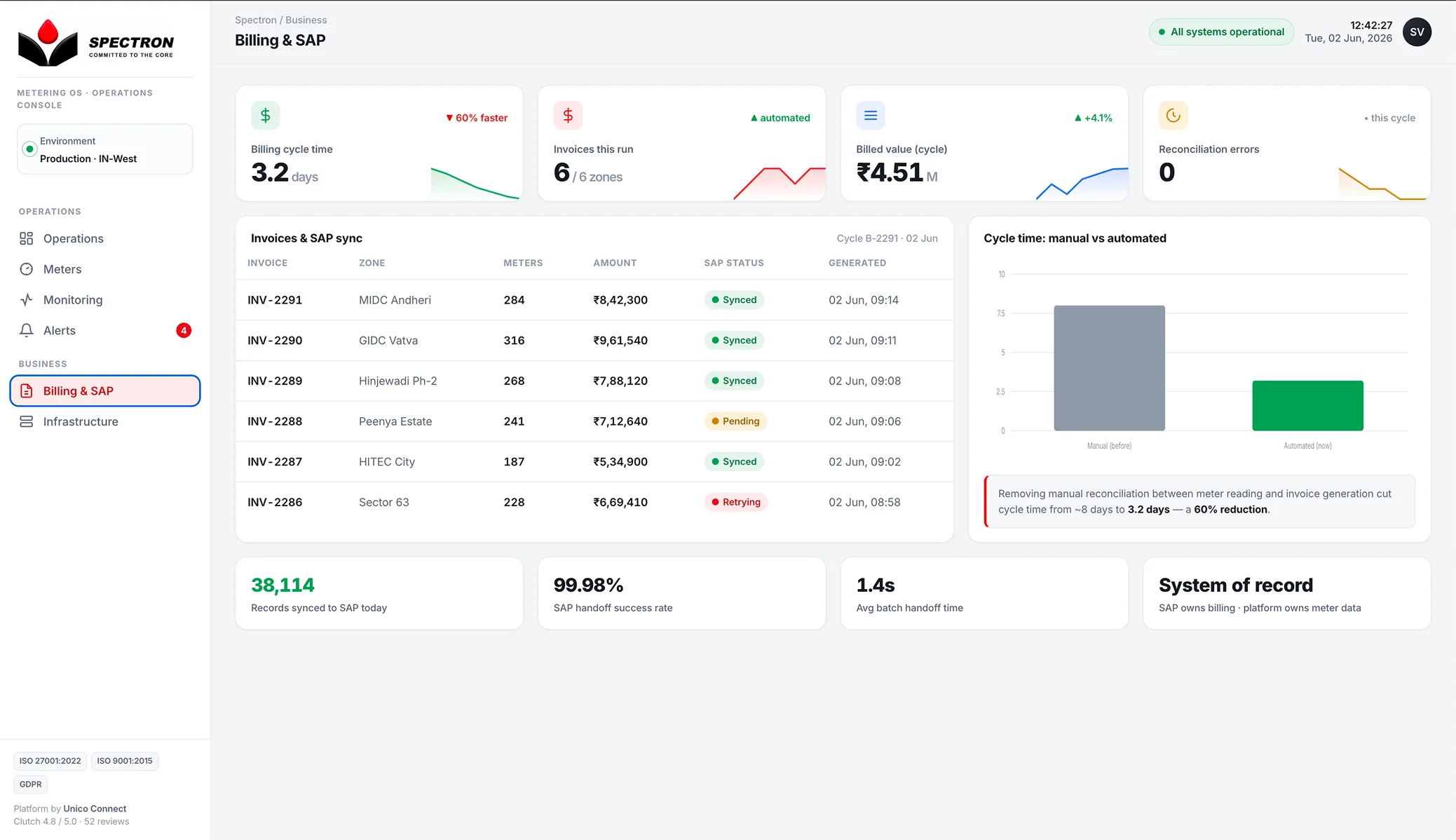Click the Billing cycle time sparkline
Viewport: 1456px width, 840px height.
pos(475,184)
